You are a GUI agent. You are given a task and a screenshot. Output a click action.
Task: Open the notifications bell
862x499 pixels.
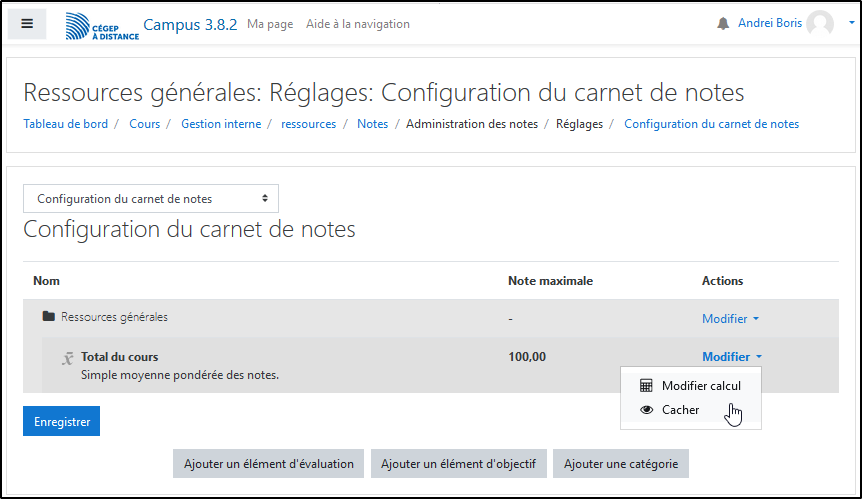tap(723, 24)
